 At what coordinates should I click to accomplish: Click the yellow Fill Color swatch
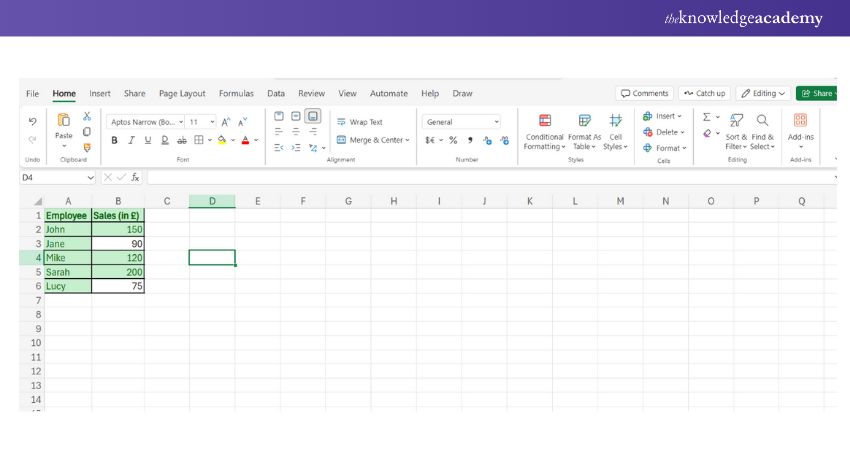coord(222,141)
